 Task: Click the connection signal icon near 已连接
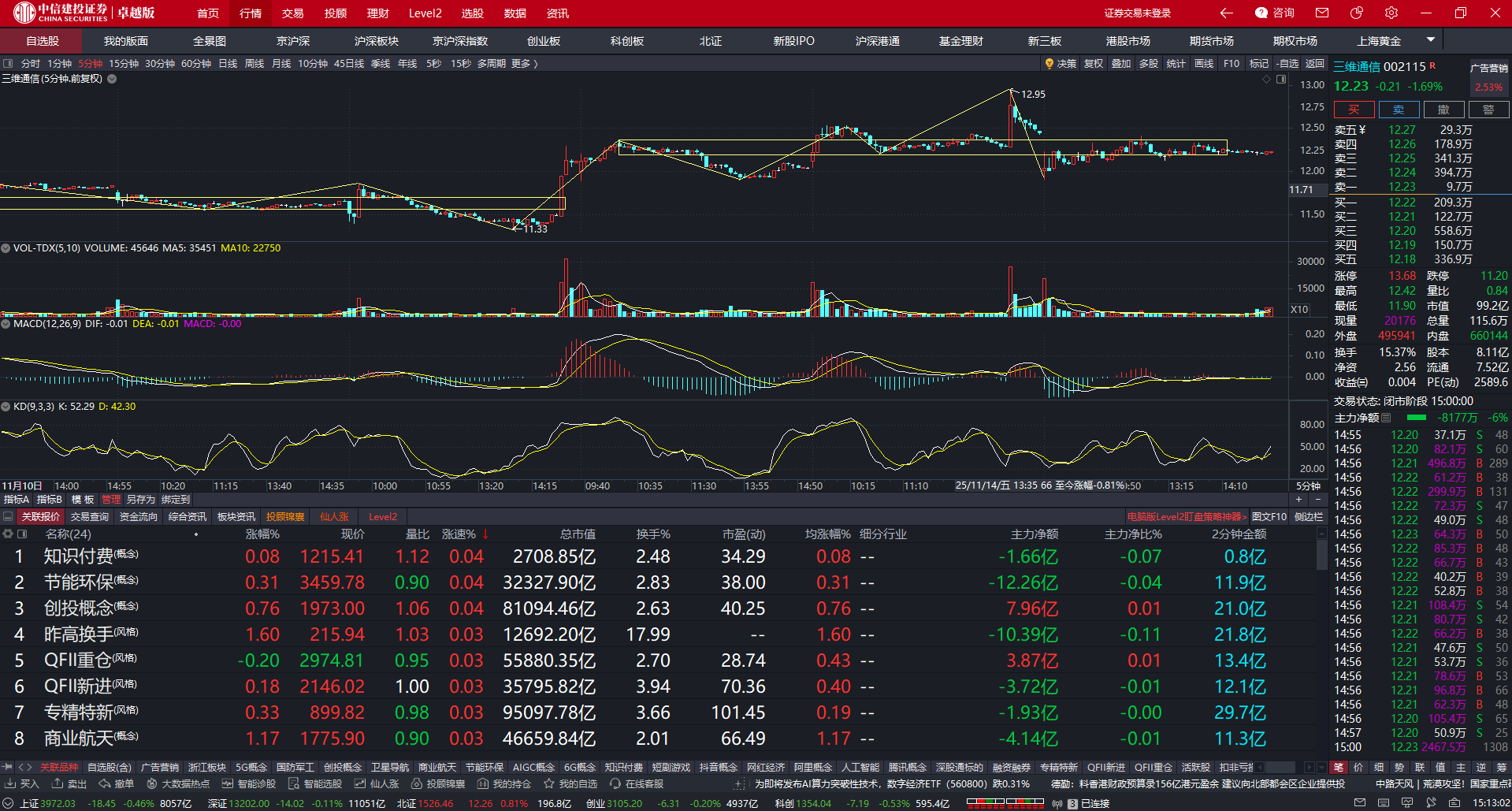tap(1057, 804)
